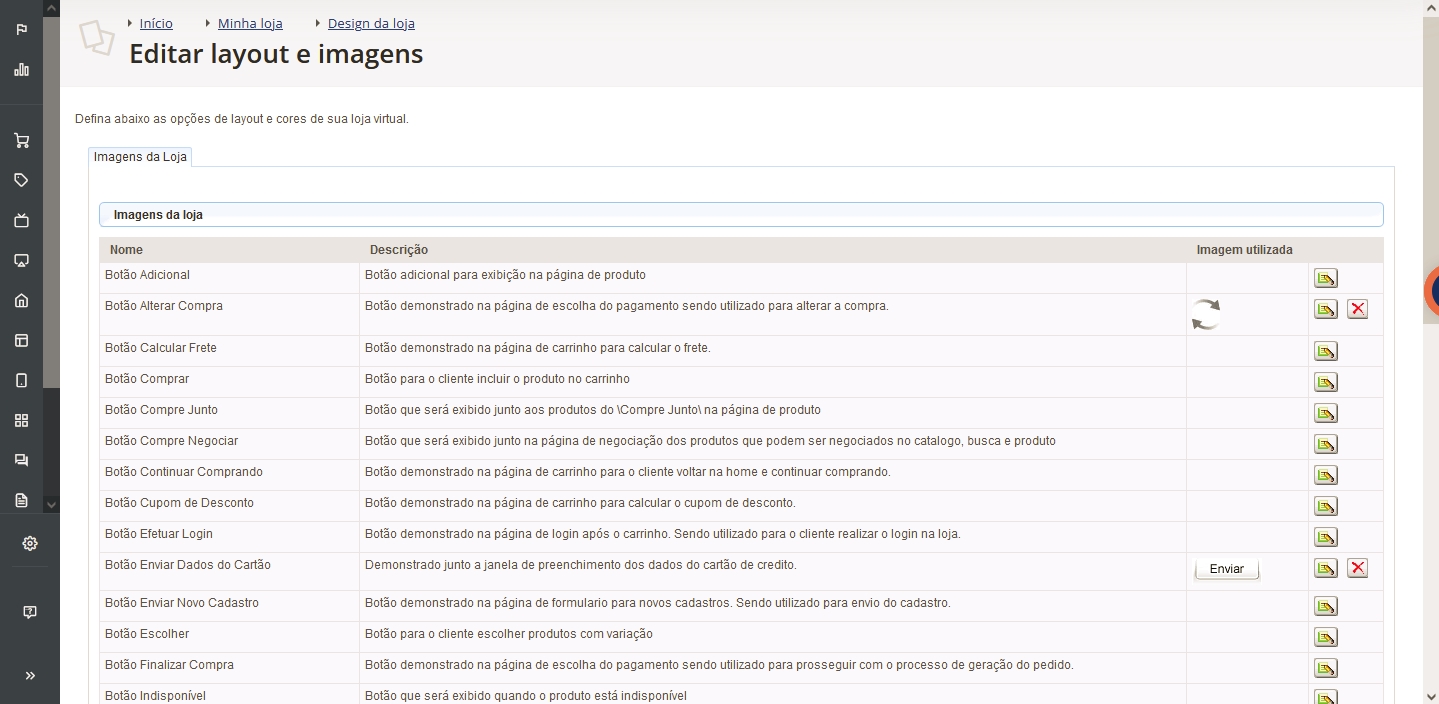Navigate to Minha loja breadcrumb

click(250, 23)
